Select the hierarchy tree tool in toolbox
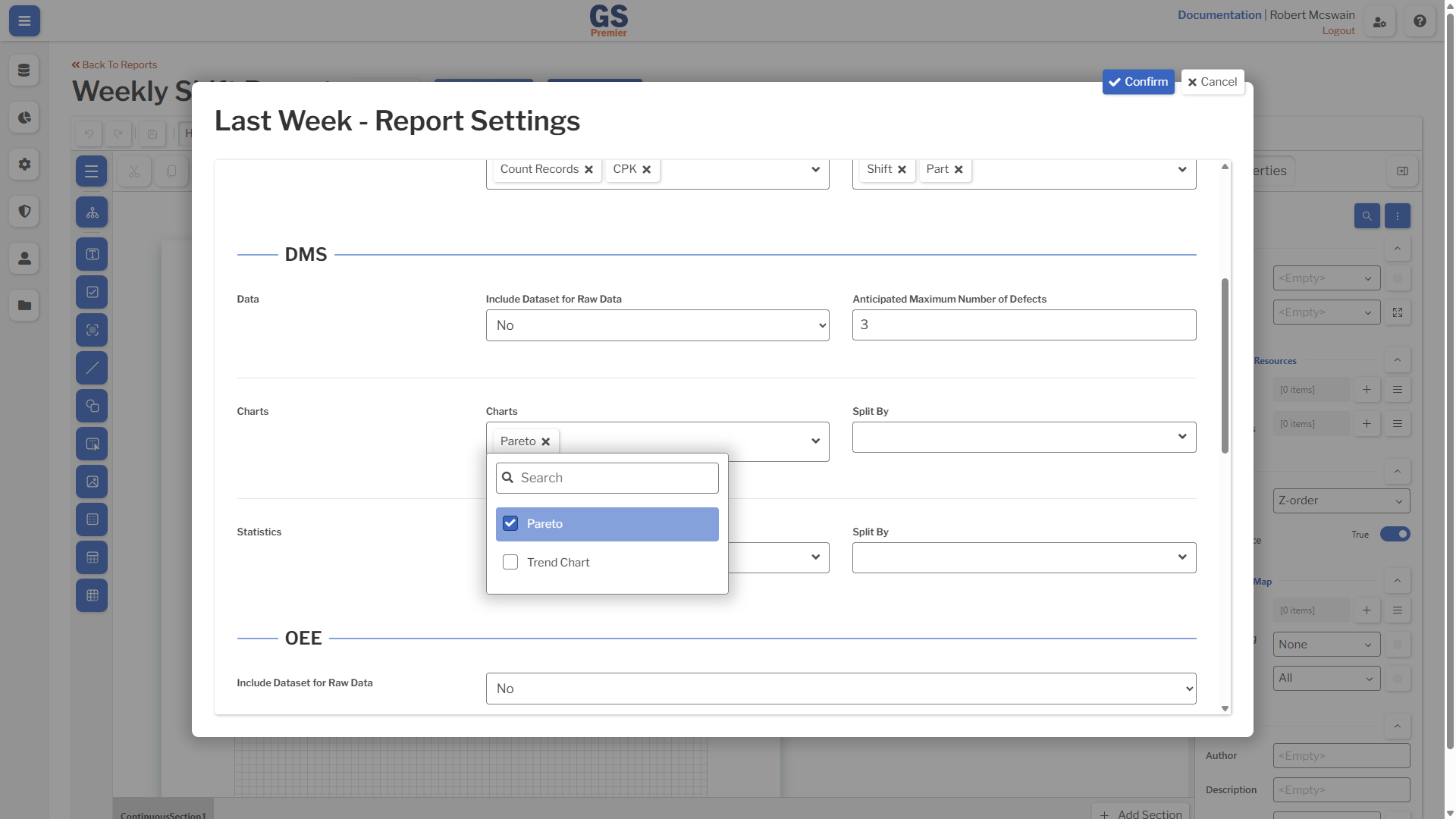 coord(92,213)
